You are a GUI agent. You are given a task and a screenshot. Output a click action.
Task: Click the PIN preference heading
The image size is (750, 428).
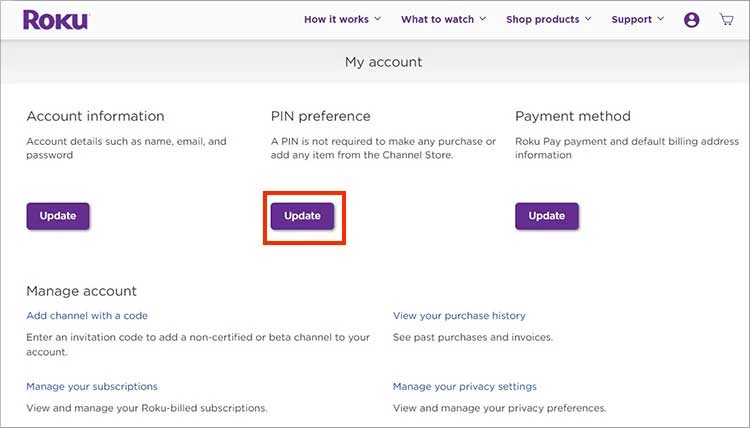point(320,116)
